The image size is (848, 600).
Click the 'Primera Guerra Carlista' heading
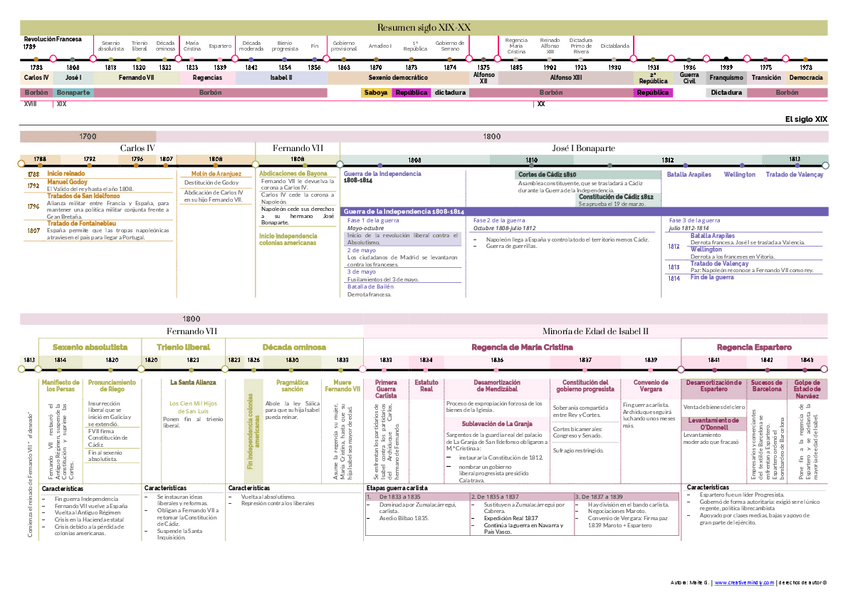pos(386,388)
